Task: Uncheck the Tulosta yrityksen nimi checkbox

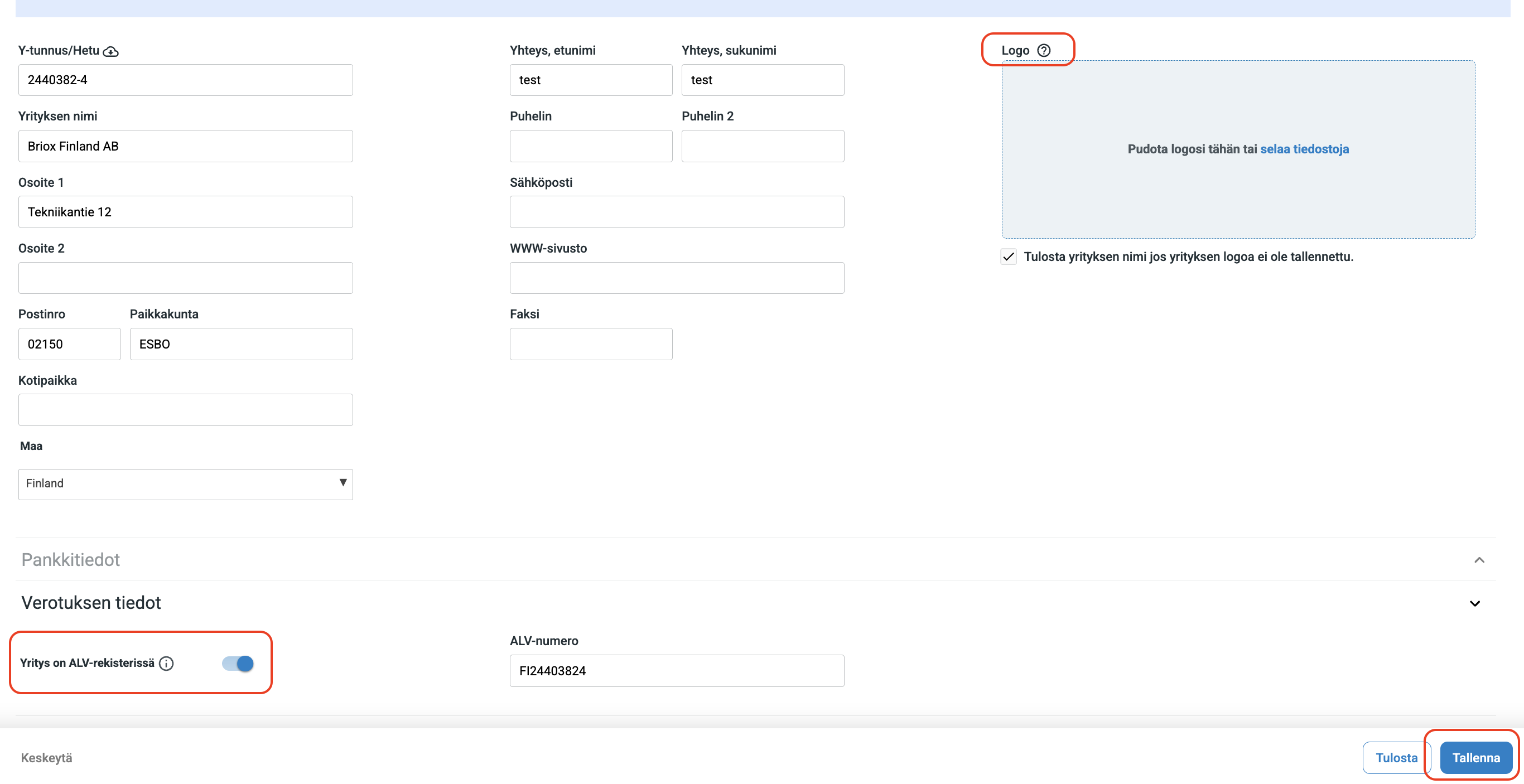Action: click(x=1008, y=257)
